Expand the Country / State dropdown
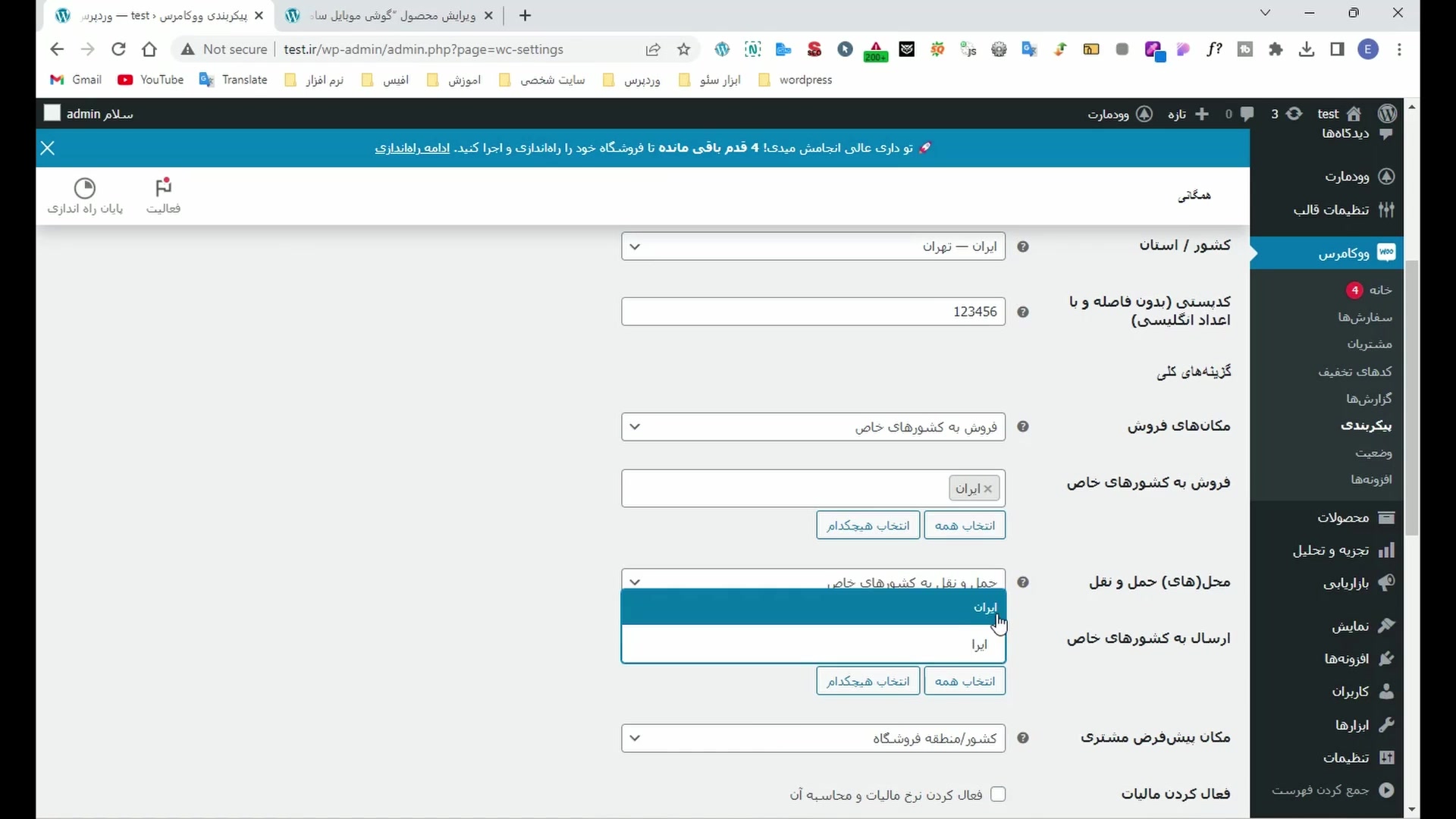Screen dimensions: 1456x819 (813, 246)
